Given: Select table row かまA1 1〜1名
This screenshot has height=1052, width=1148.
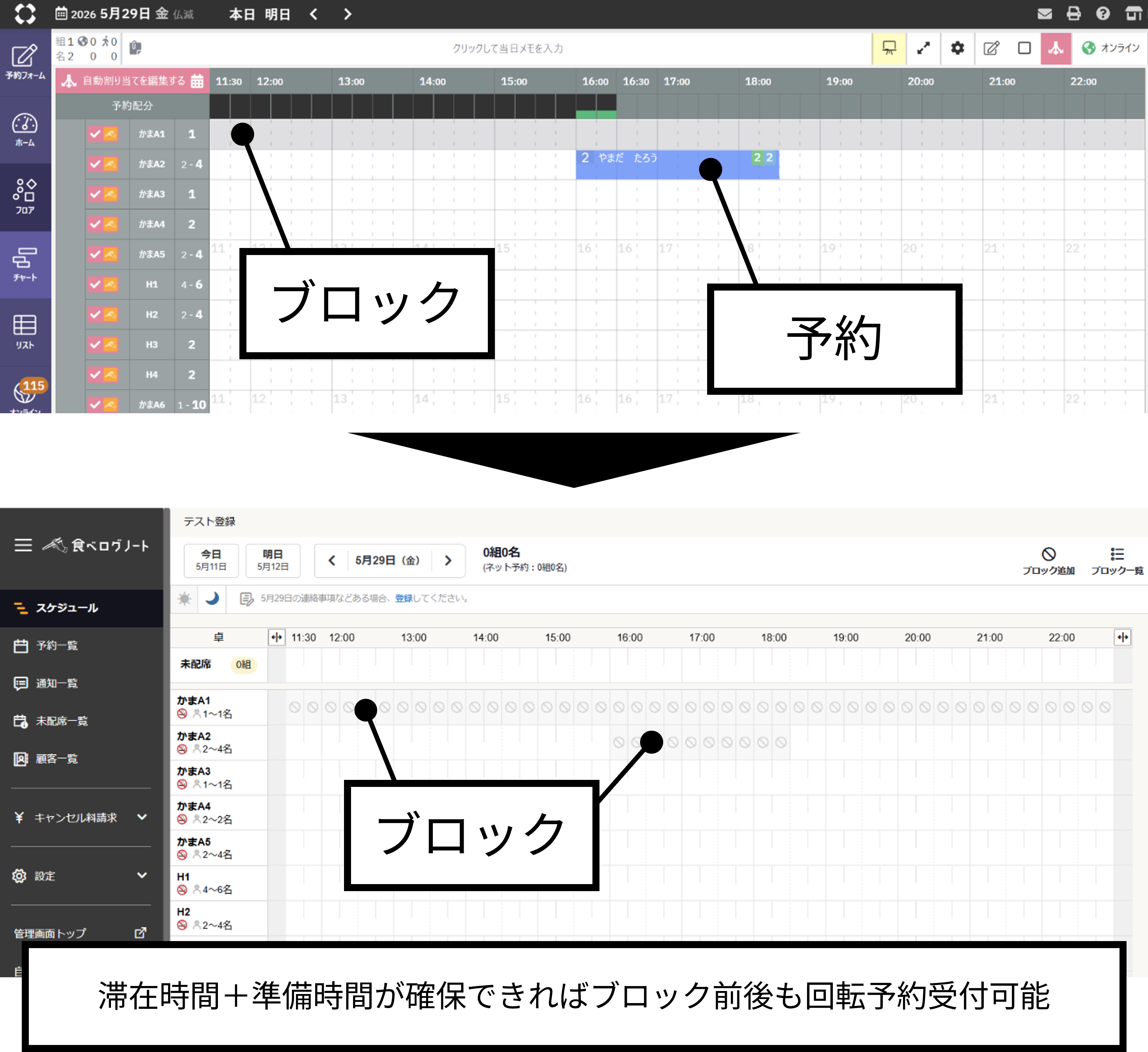Looking at the screenshot, I should (x=219, y=707).
